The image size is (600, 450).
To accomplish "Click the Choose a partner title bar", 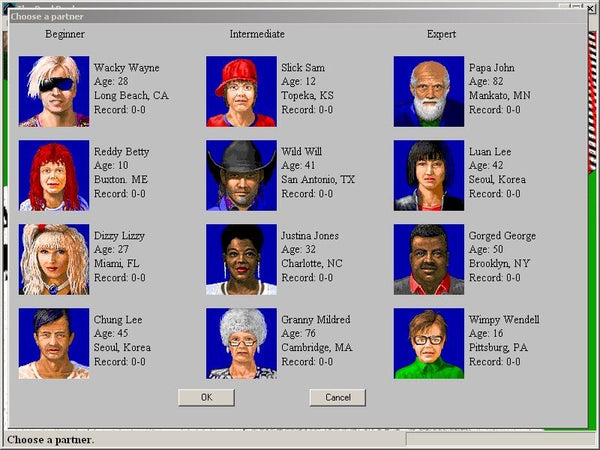I will [x=298, y=16].
